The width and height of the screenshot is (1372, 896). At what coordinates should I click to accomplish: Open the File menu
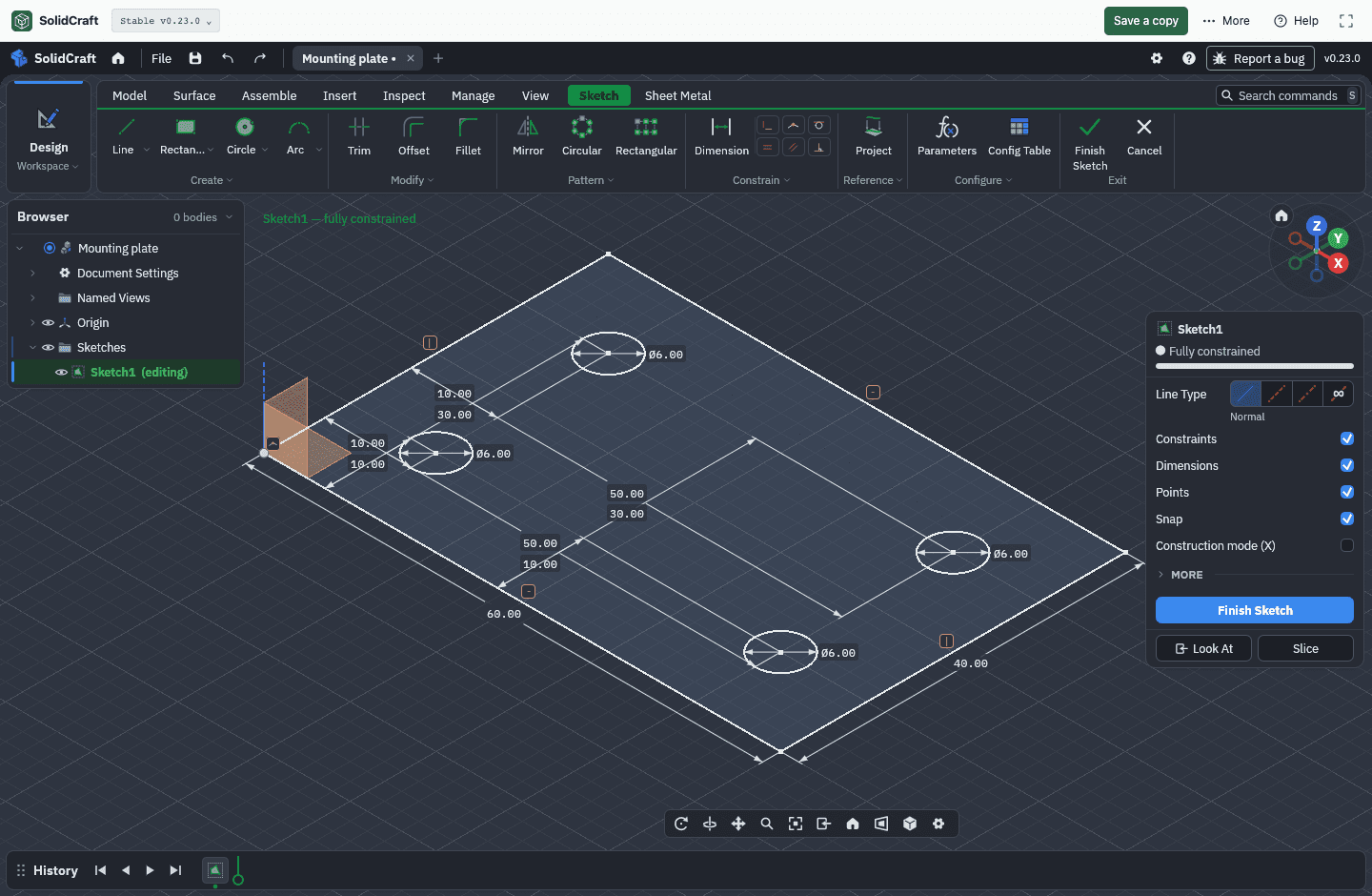(162, 58)
